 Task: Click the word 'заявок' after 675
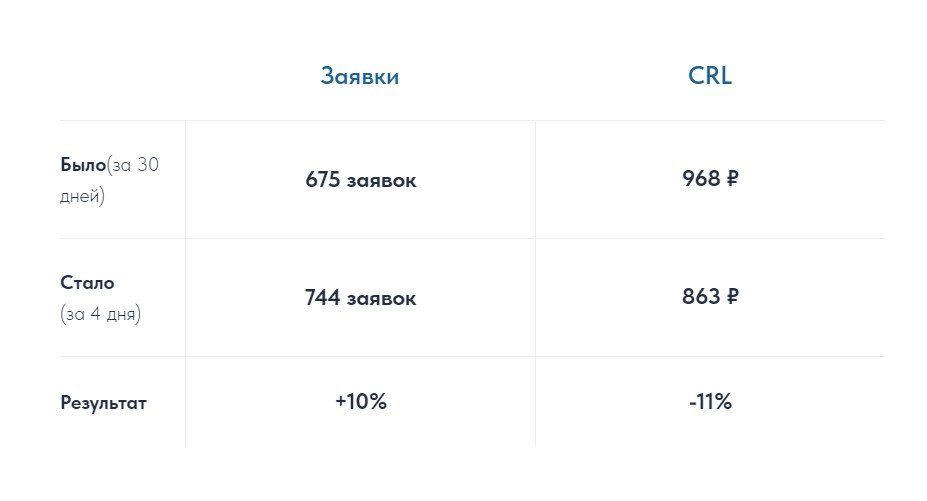(x=382, y=181)
